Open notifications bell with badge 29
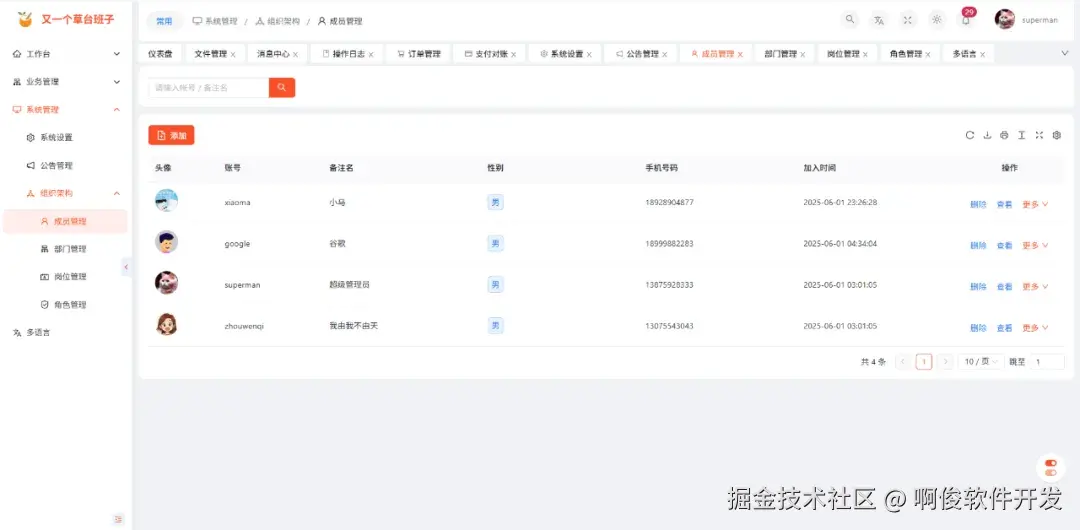1080x530 pixels. click(x=966, y=19)
